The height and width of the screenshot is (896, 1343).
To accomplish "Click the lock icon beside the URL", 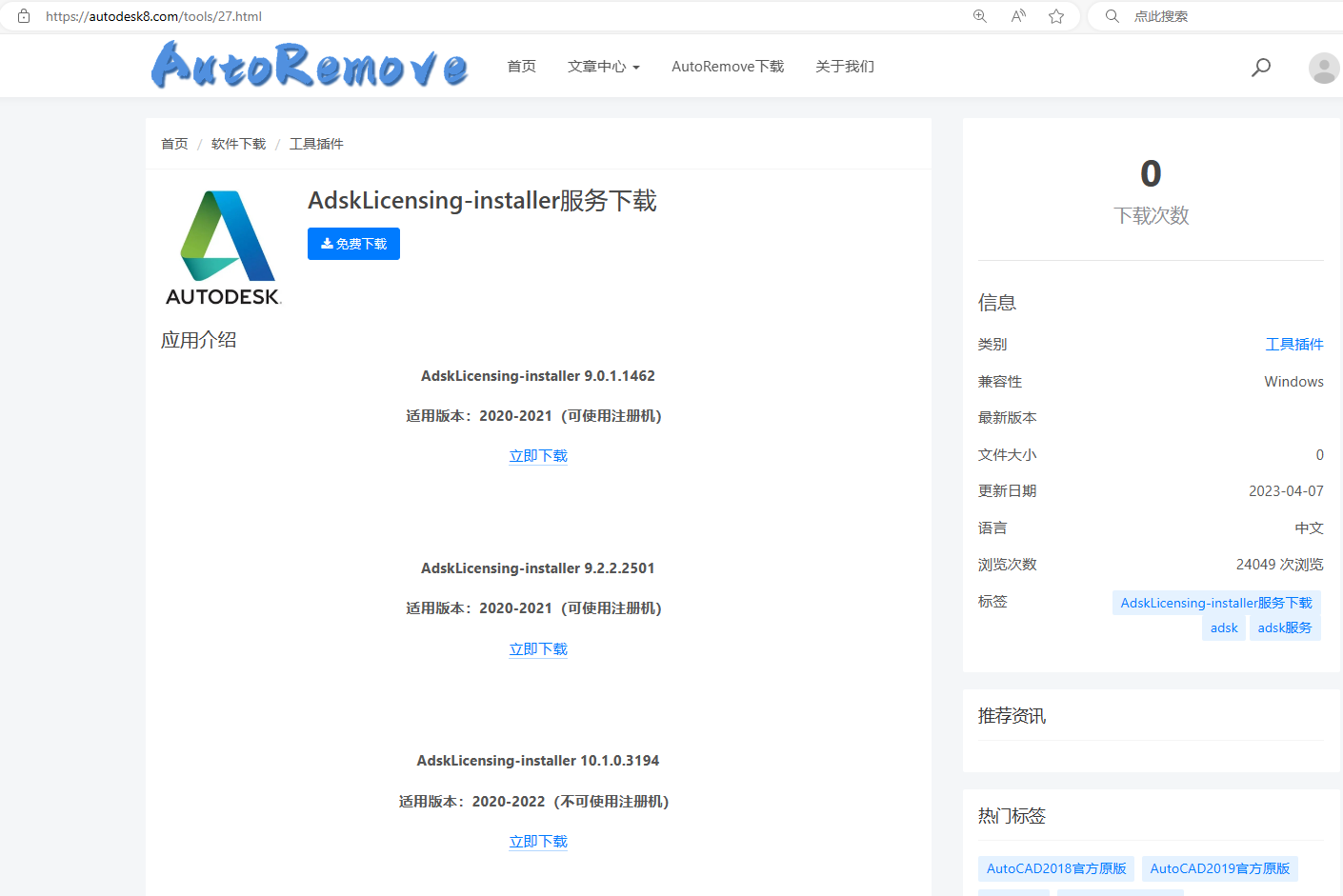I will pyautogui.click(x=24, y=16).
